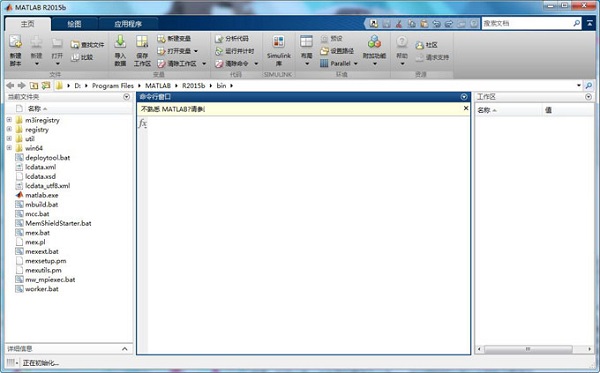Minimize the toolstrip ribbon

tap(590, 24)
